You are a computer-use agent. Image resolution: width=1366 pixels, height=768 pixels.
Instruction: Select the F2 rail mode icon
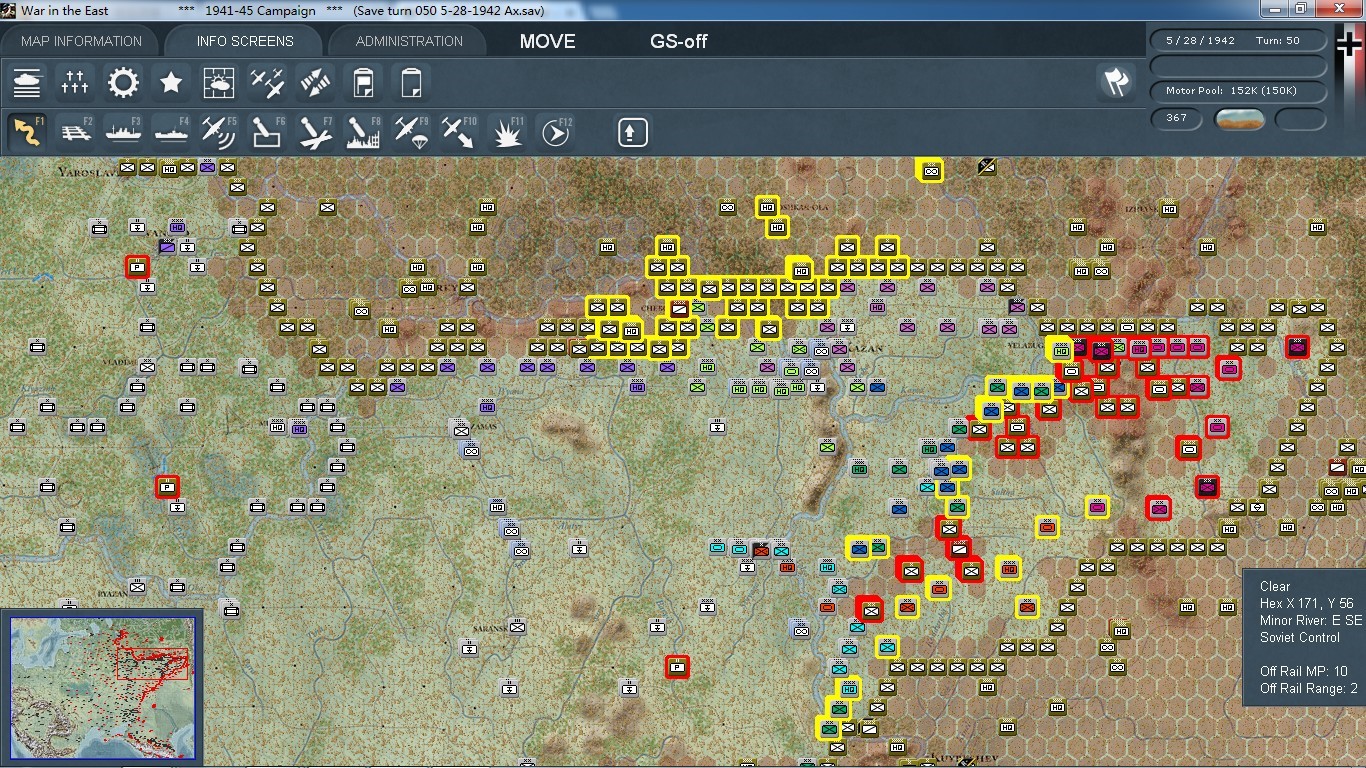coord(75,132)
